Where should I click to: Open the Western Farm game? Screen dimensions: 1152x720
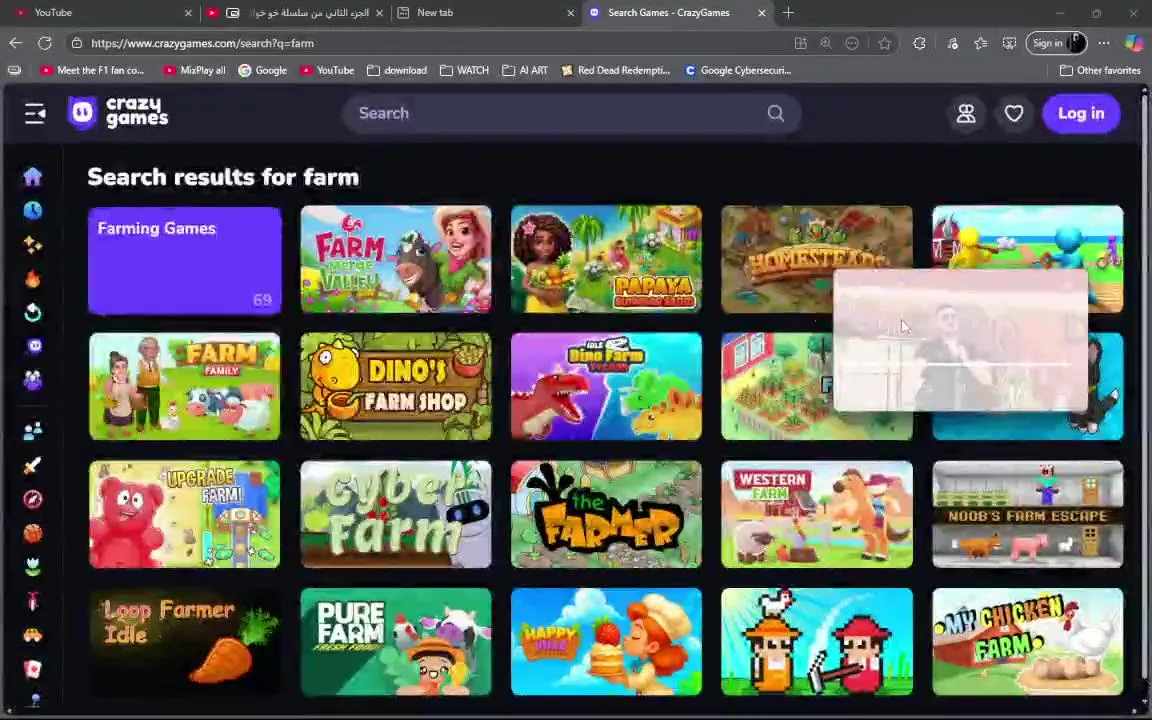[817, 514]
